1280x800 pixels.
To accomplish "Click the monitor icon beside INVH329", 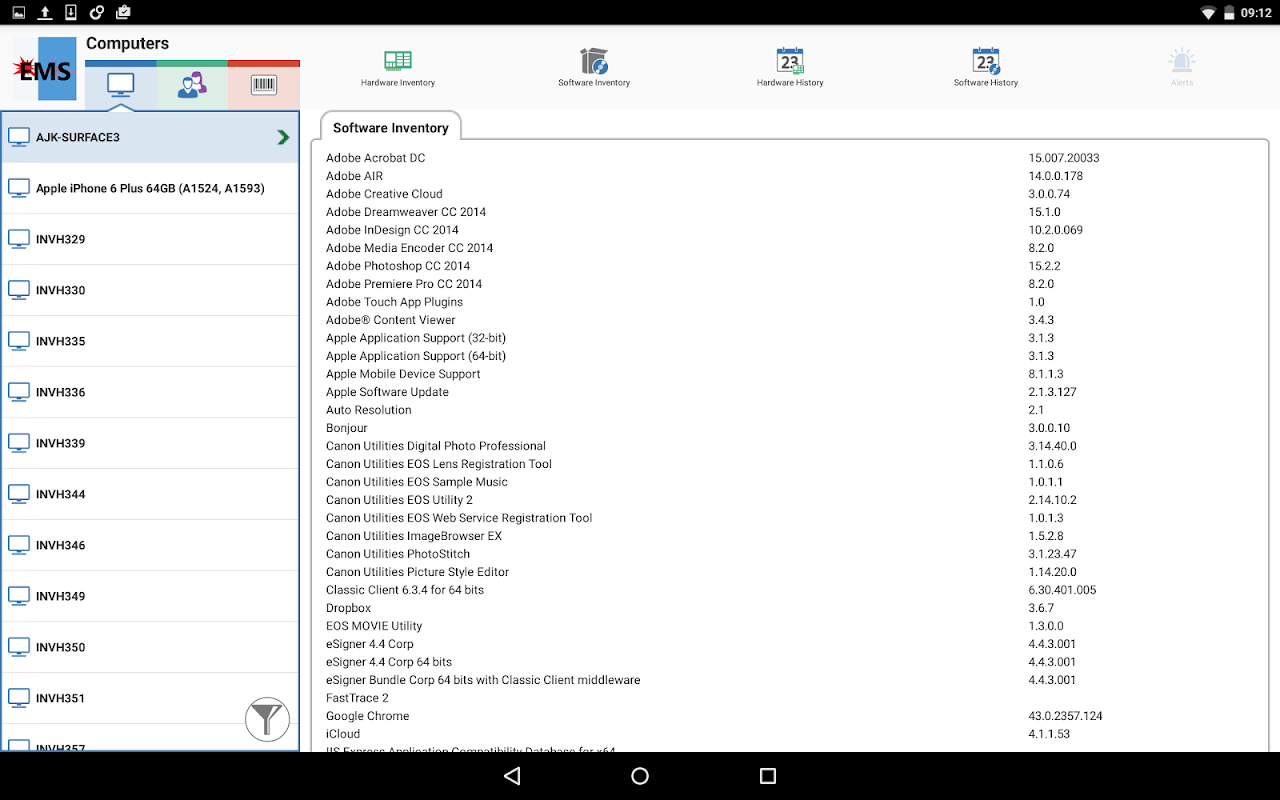I will click(x=19, y=239).
